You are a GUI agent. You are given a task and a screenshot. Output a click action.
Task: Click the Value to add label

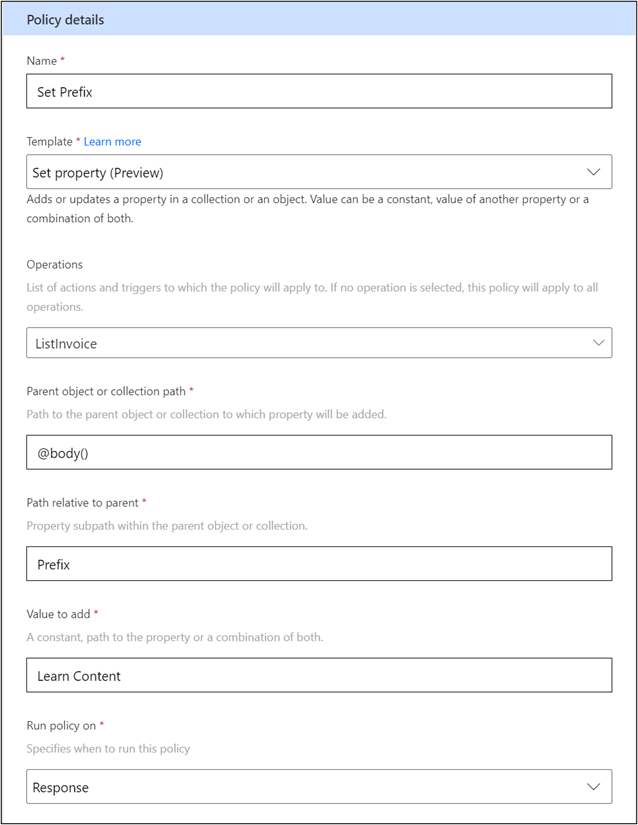point(58,614)
